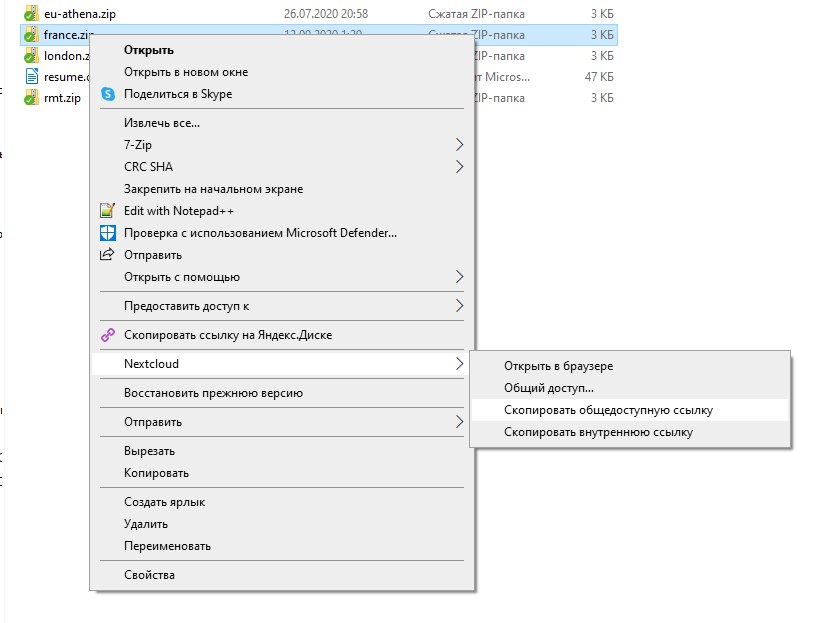829x623 pixels.
Task: Expand the Nextcloud submenu arrow
Action: [x=459, y=363]
